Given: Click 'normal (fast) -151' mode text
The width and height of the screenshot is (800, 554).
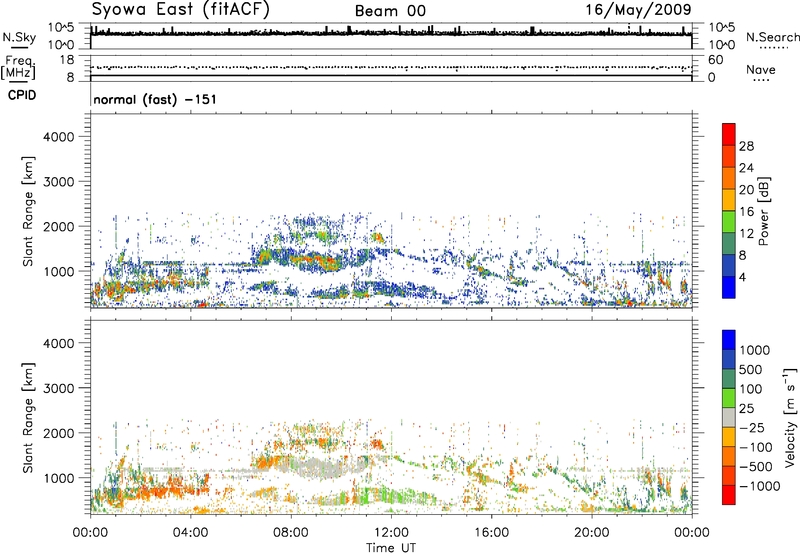Looking at the screenshot, I should (x=155, y=99).
